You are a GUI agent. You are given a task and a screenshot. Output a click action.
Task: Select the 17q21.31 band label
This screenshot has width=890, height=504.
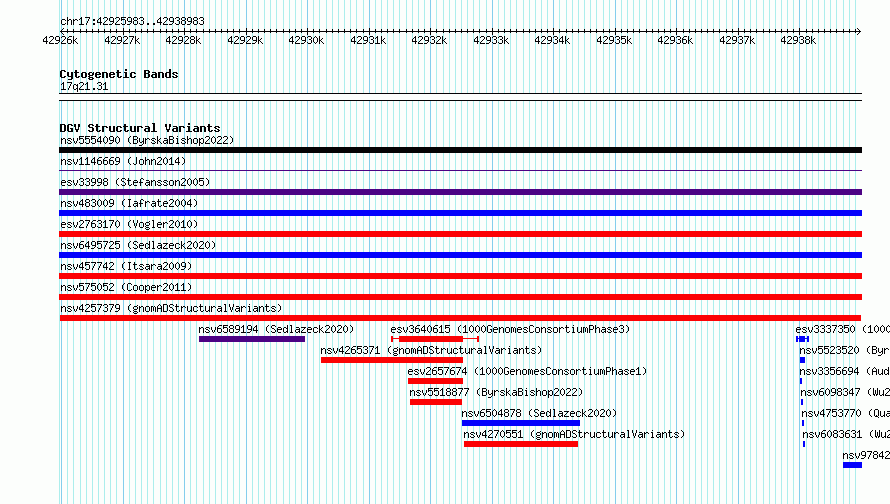(x=84, y=86)
